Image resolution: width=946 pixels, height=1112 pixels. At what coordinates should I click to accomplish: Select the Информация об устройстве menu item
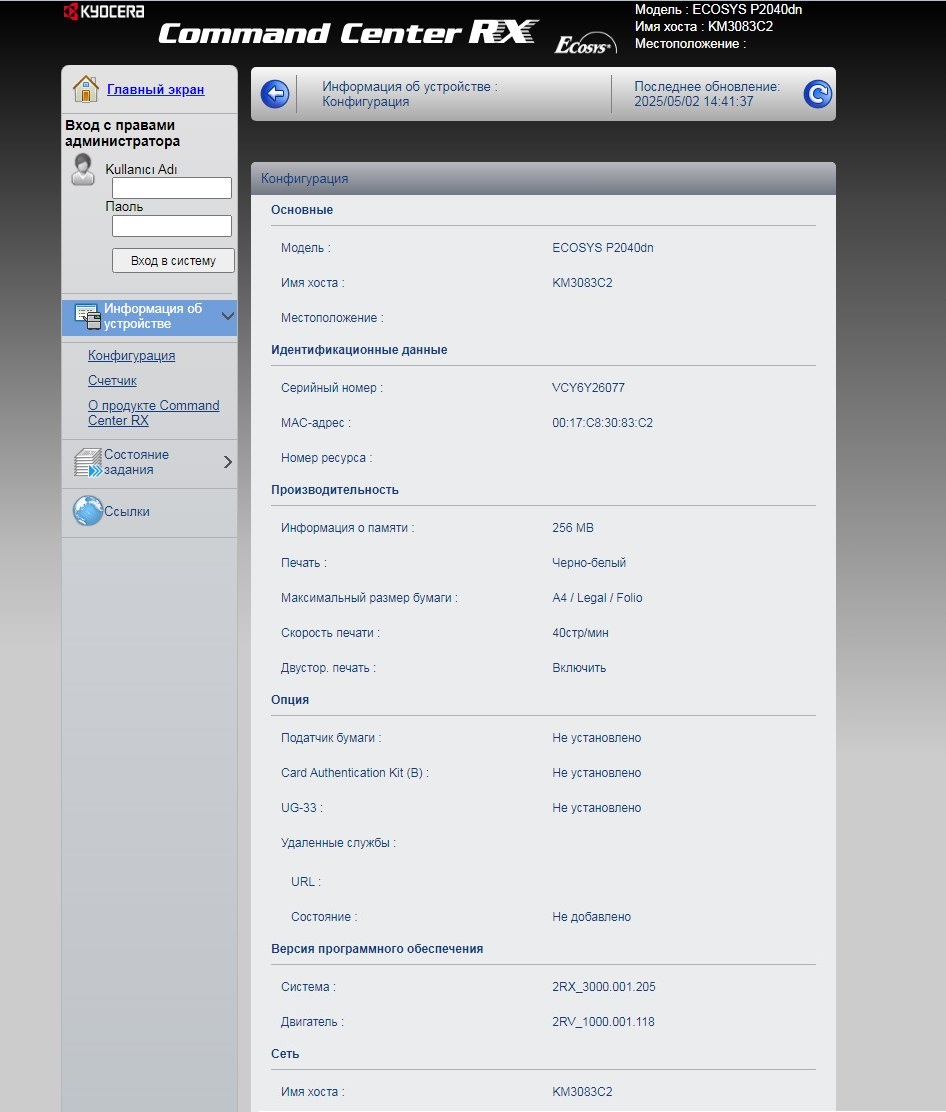[150, 316]
